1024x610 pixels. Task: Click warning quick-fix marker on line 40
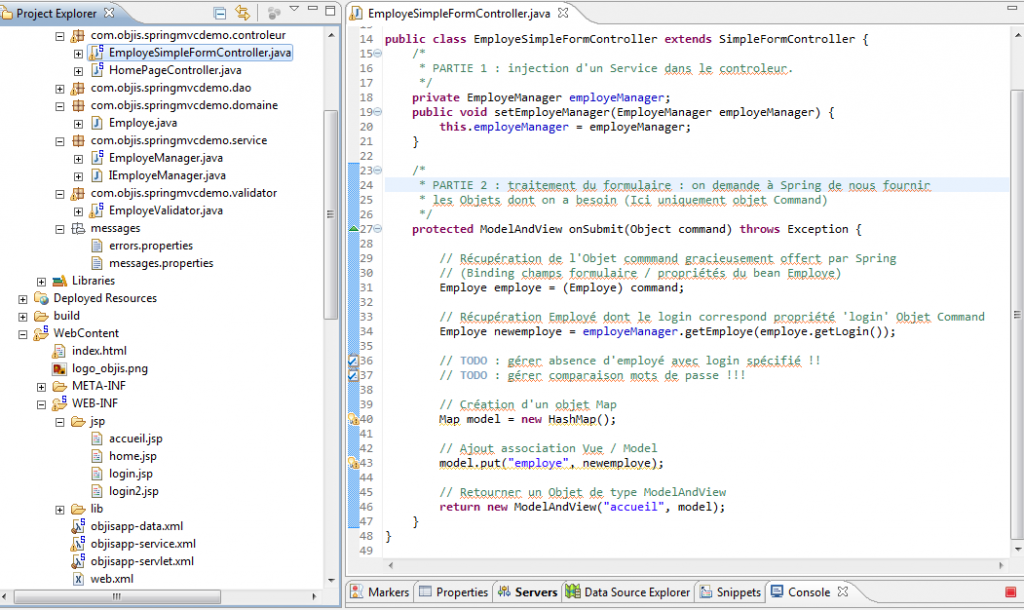[x=353, y=419]
